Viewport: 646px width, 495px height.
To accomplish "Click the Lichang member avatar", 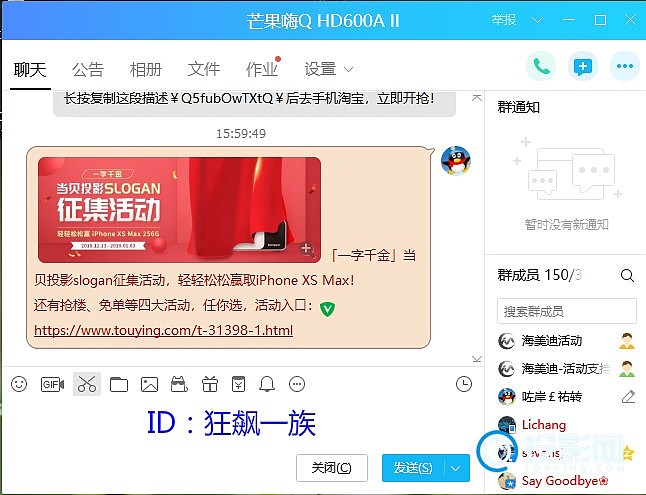I will pos(506,425).
